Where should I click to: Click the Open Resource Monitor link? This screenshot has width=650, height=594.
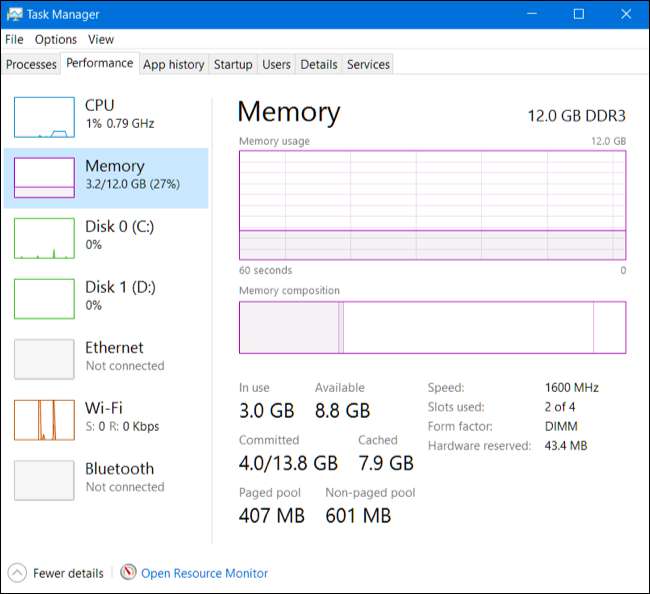[x=204, y=573]
